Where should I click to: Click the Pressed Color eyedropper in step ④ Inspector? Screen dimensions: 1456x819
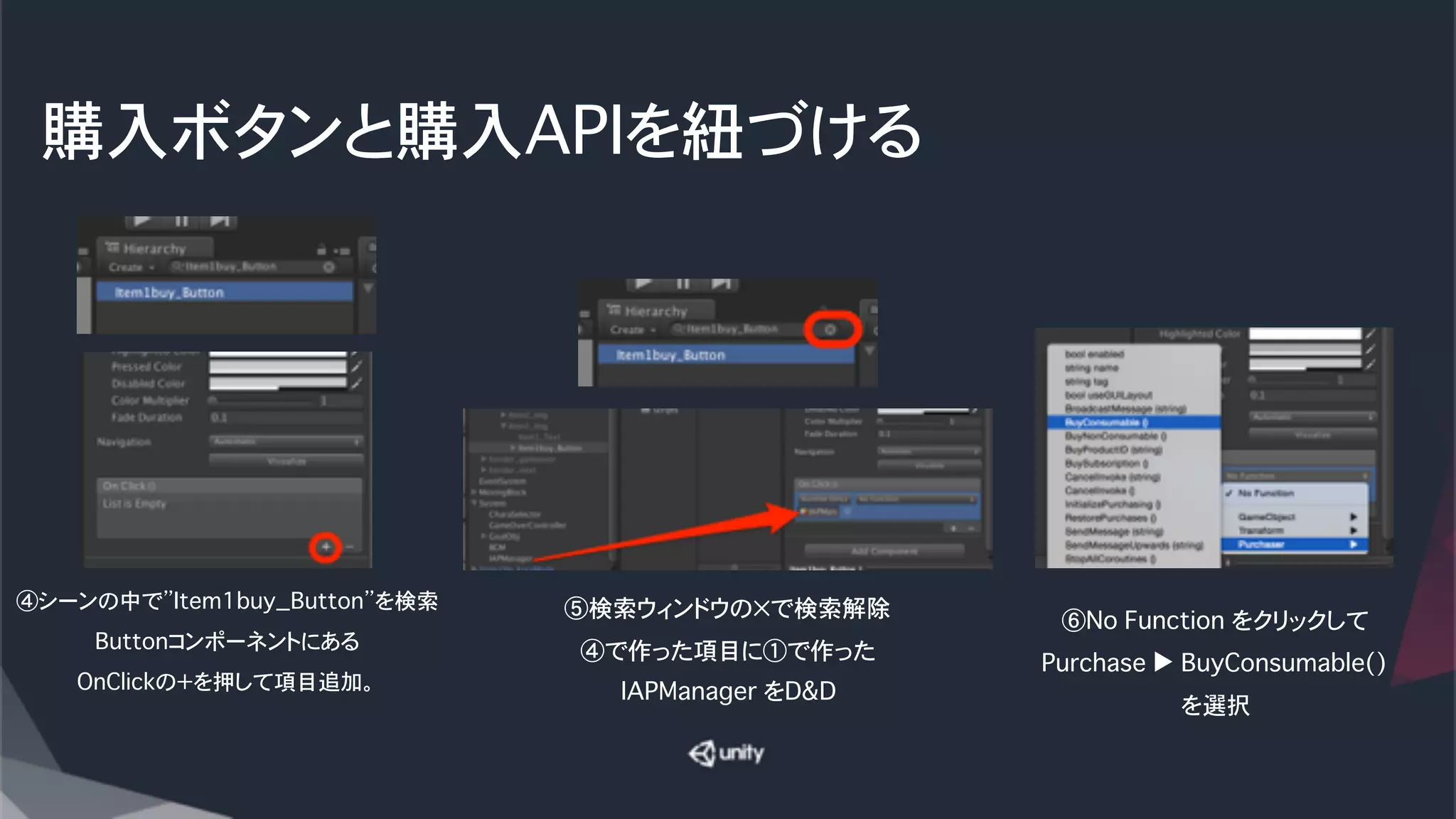[x=356, y=366]
